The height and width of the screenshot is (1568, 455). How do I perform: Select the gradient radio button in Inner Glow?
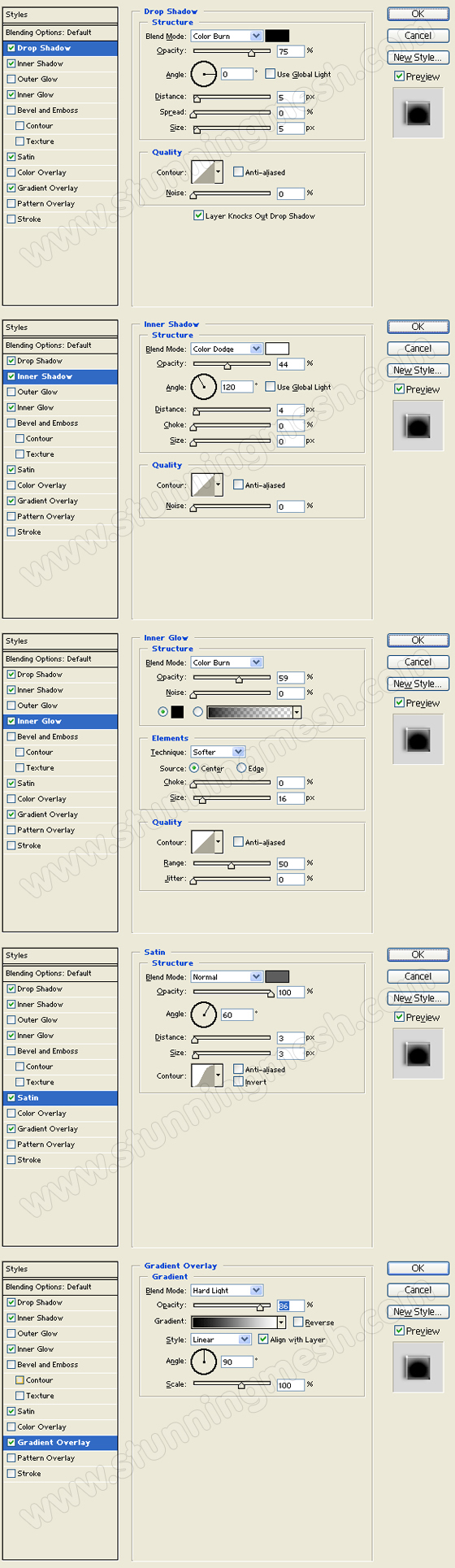[x=197, y=712]
